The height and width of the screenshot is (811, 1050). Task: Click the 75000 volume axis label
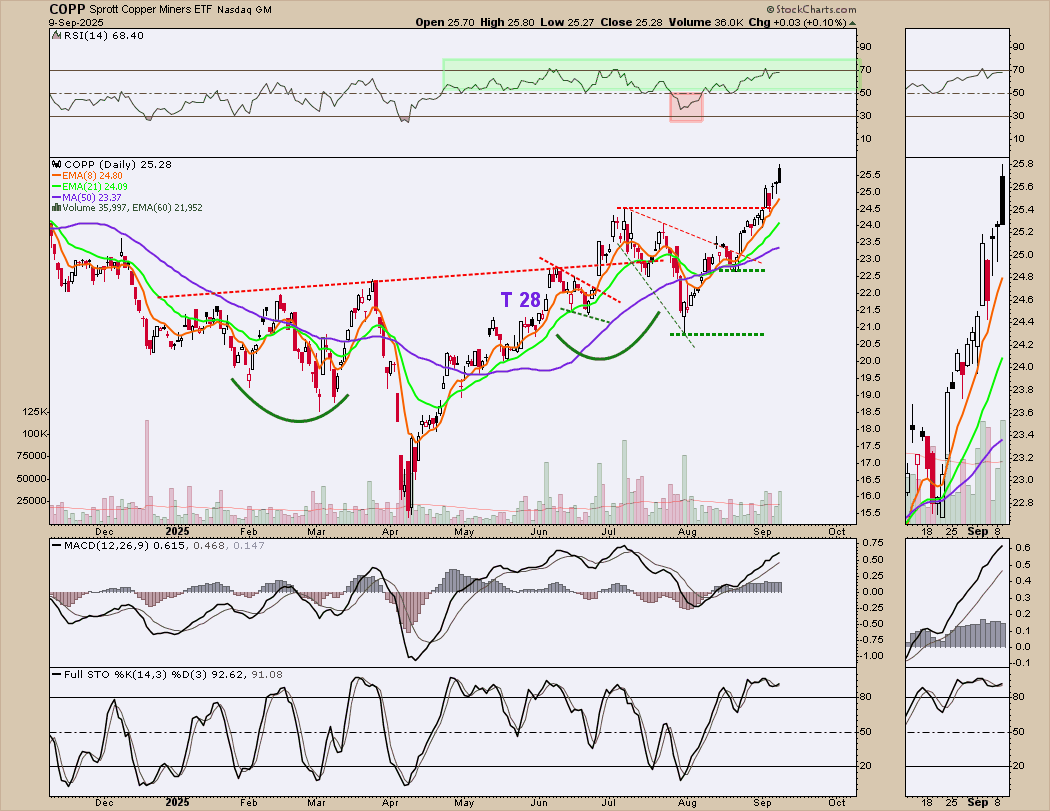pos(33,455)
